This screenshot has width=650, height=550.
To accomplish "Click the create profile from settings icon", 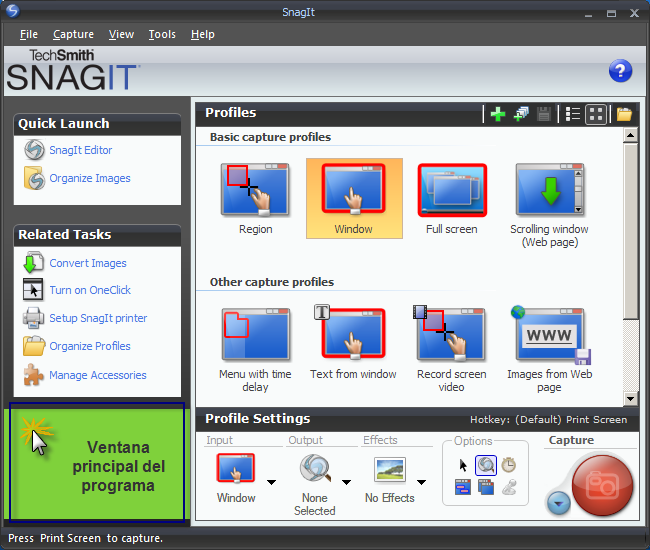I will pyautogui.click(x=521, y=114).
